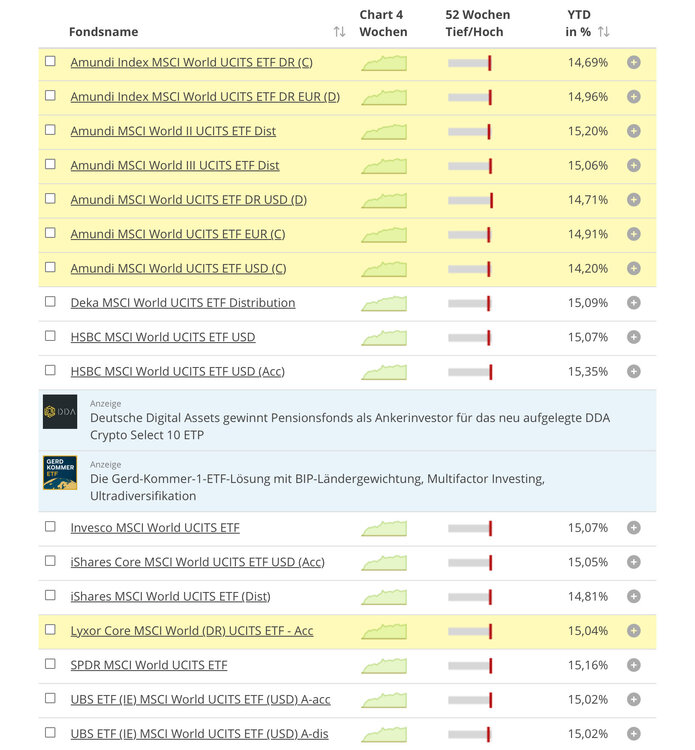
Task: Click 52-week range bar for HSBC USD (Acc)
Action: coord(470,372)
